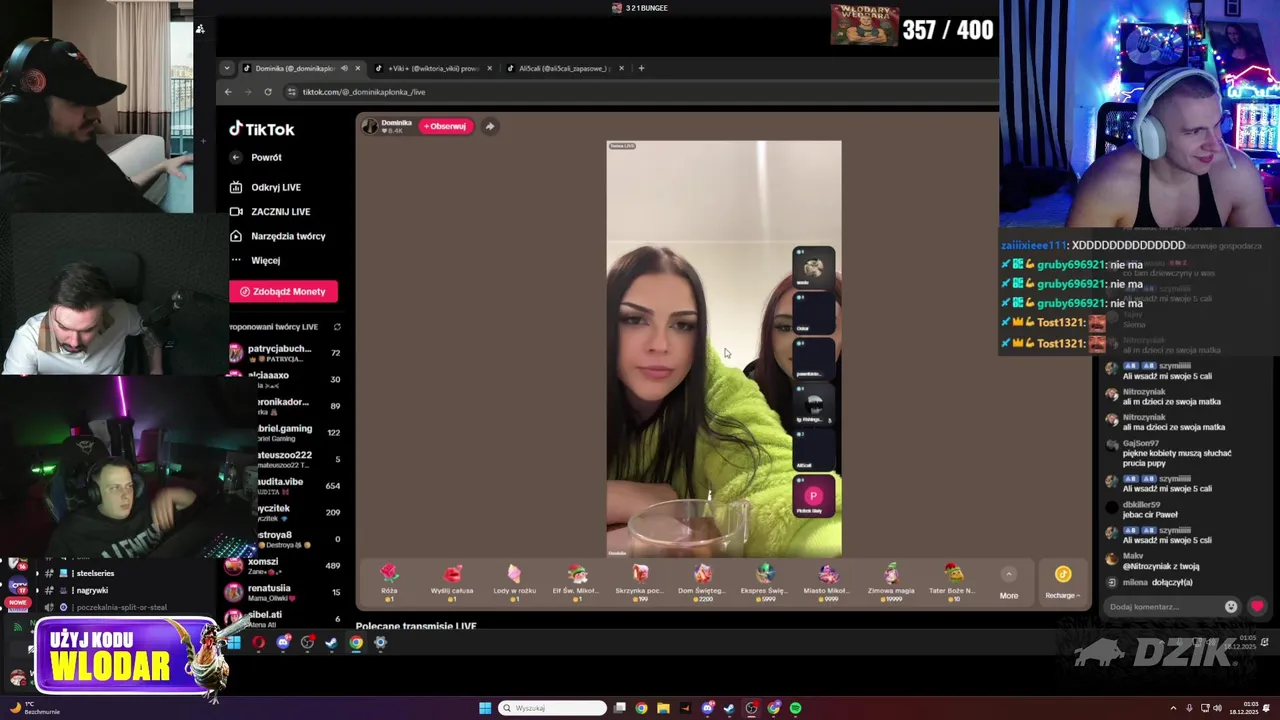Screen dimensions: 1280x720
Task: Open Discord in the captured inner taskbar
Action: coord(283,643)
